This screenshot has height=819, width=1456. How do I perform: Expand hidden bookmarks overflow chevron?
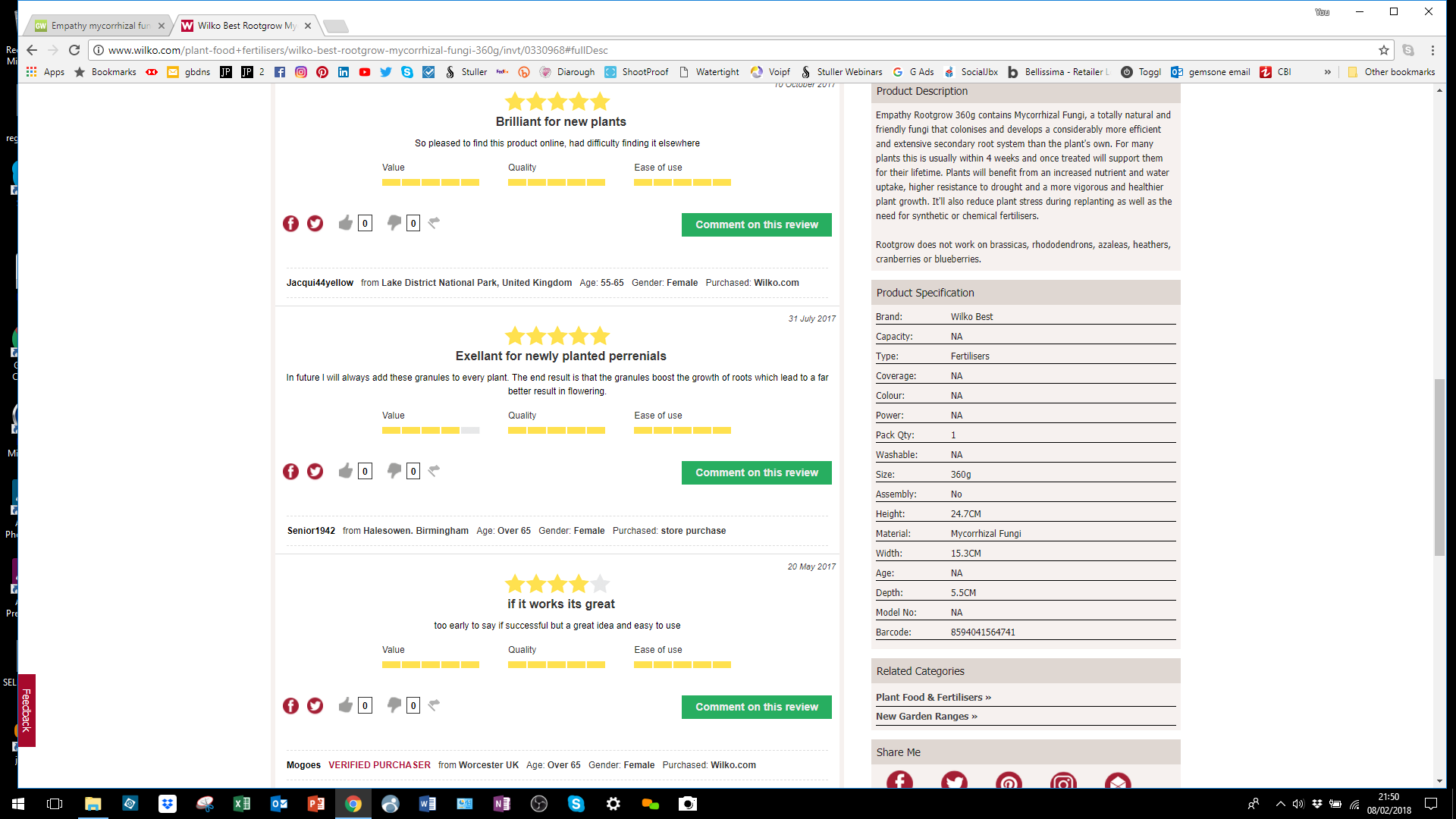pos(1327,72)
